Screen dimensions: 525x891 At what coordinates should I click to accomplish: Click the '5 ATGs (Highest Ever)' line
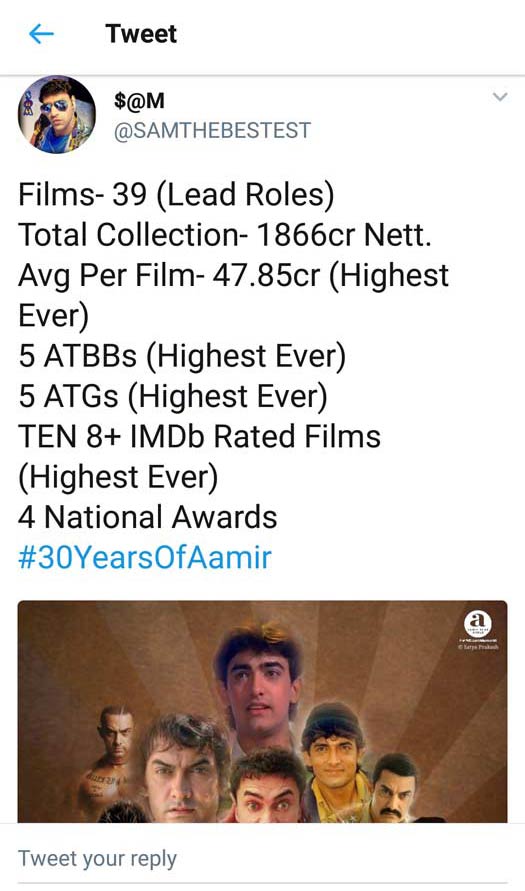coord(173,397)
